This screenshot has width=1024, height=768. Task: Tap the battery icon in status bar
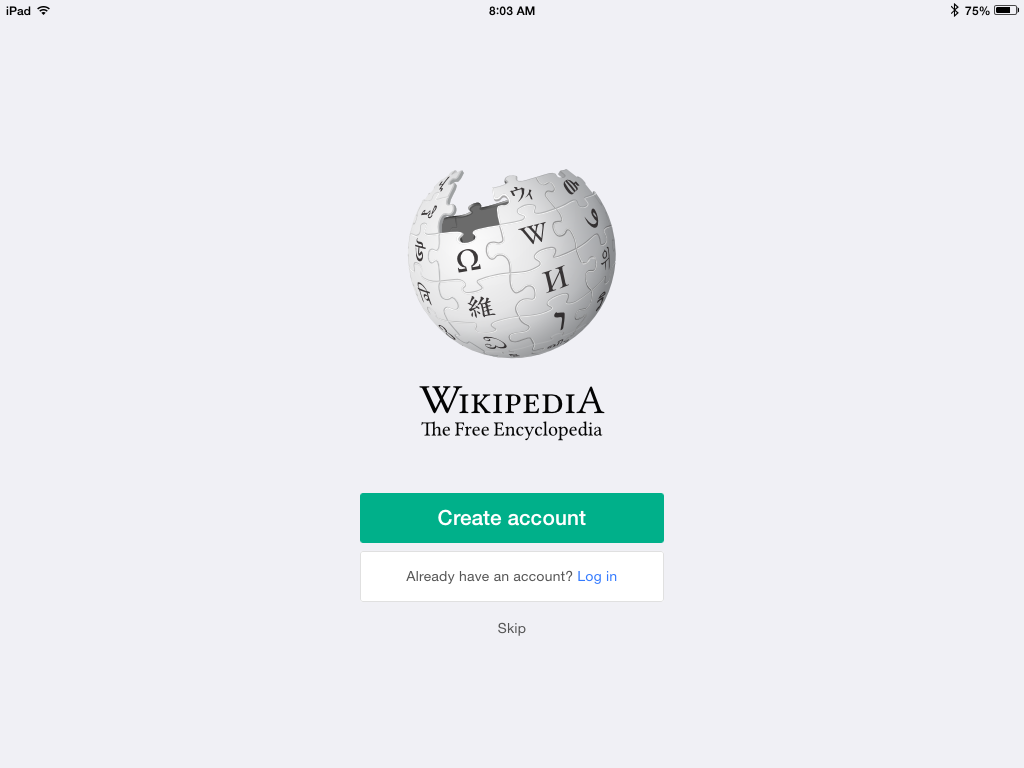[1006, 10]
